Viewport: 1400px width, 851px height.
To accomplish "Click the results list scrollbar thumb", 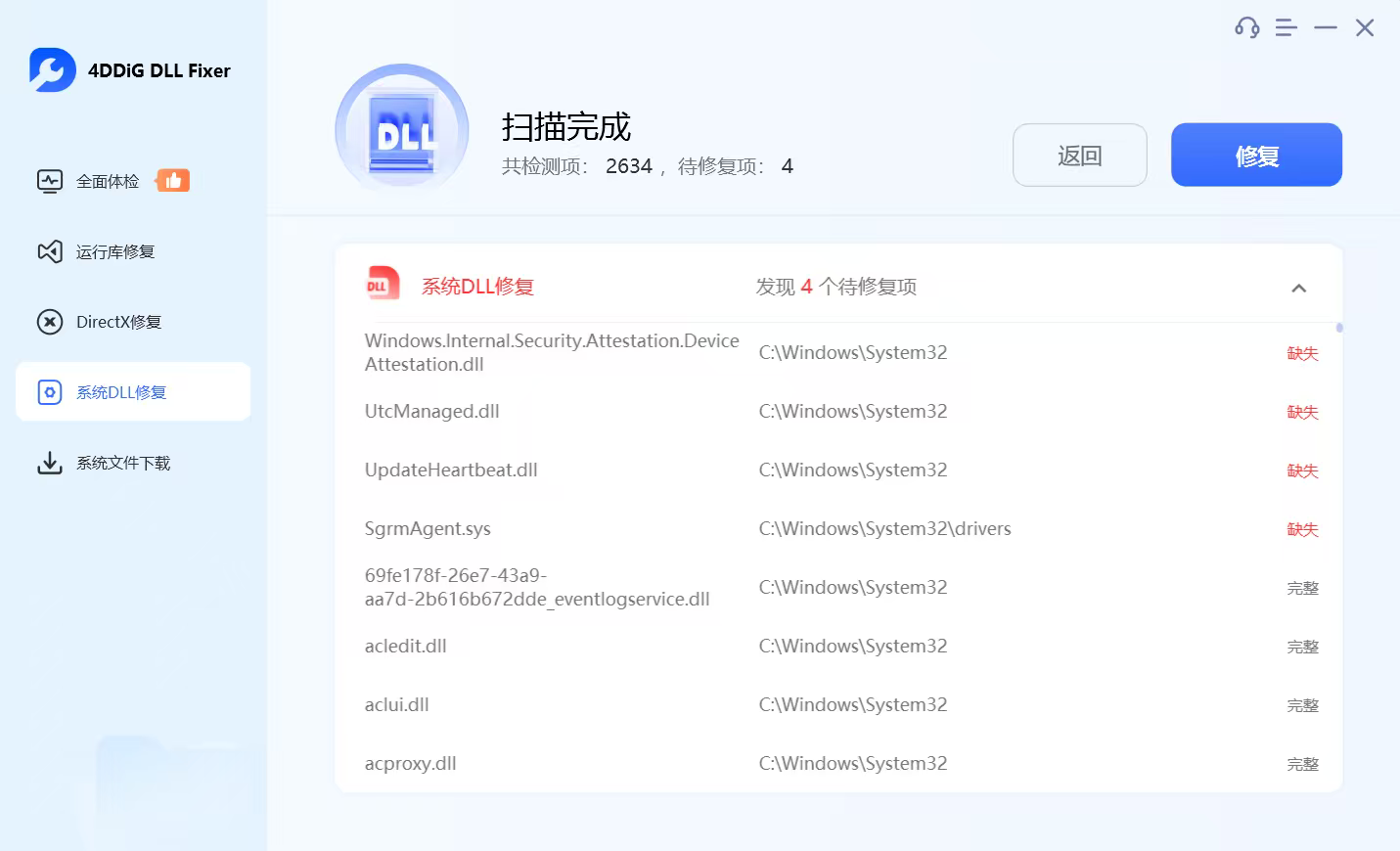I will pos(1339,328).
